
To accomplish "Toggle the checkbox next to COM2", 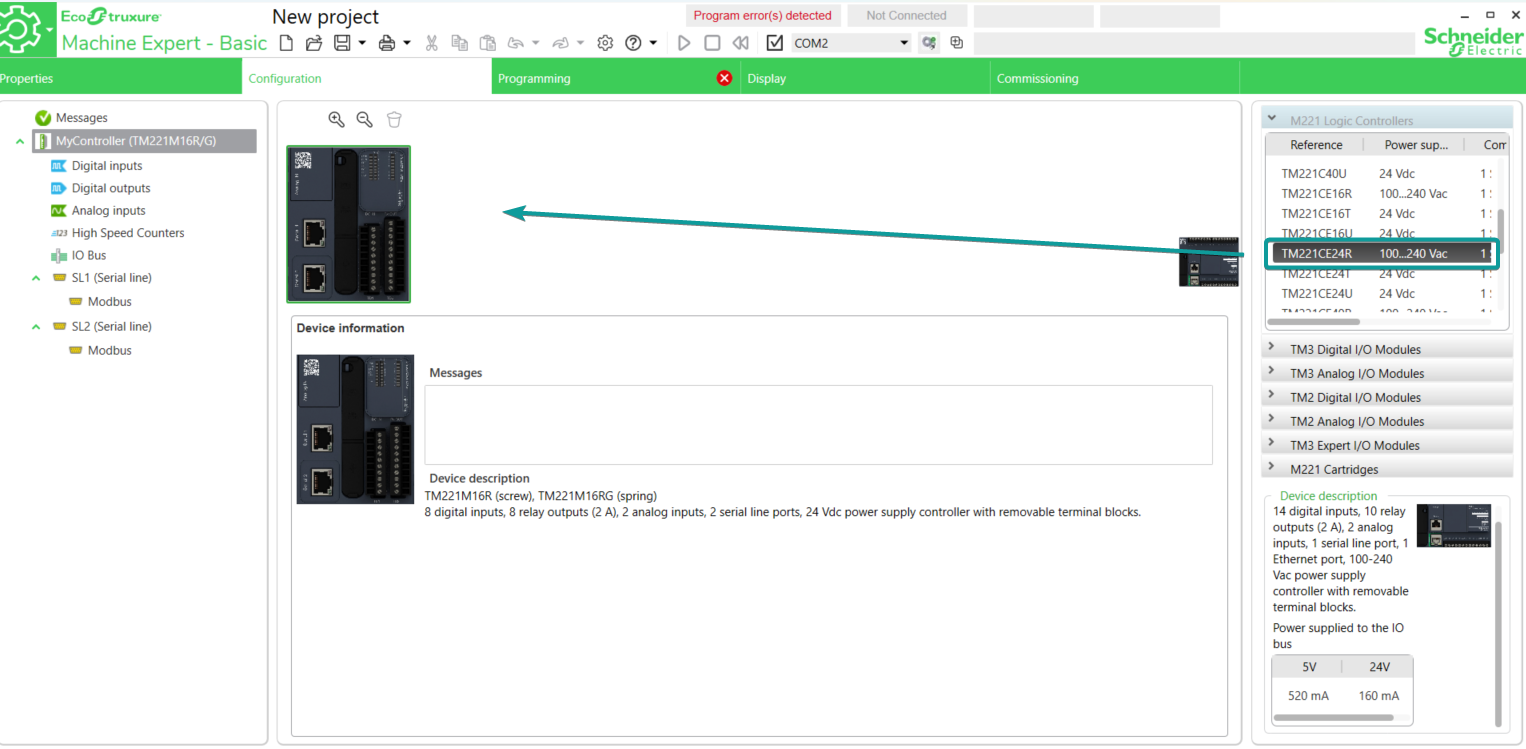I will (x=774, y=43).
